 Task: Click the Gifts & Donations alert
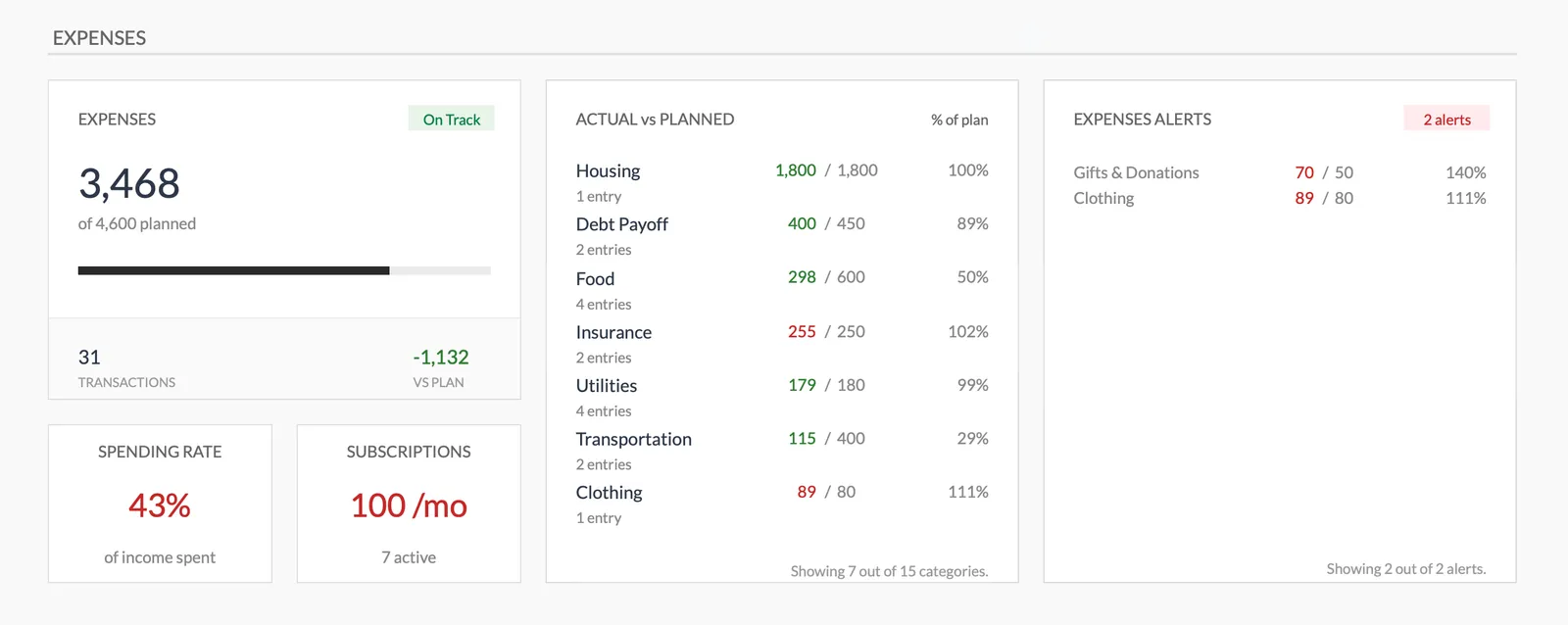(1136, 173)
